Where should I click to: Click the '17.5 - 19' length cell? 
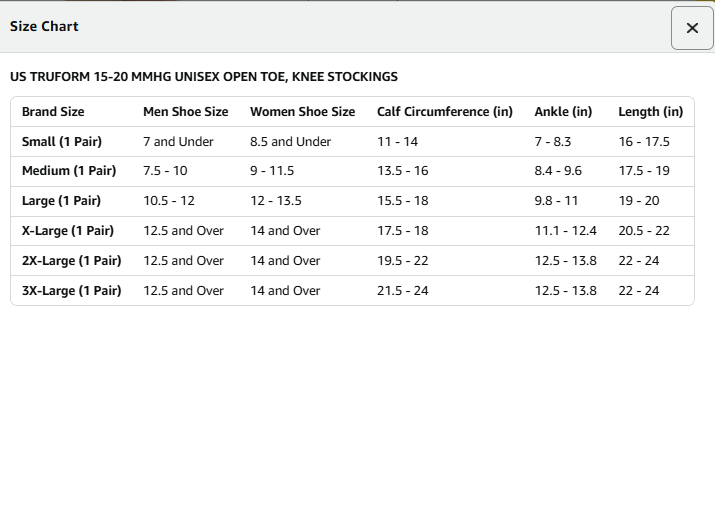coord(644,171)
